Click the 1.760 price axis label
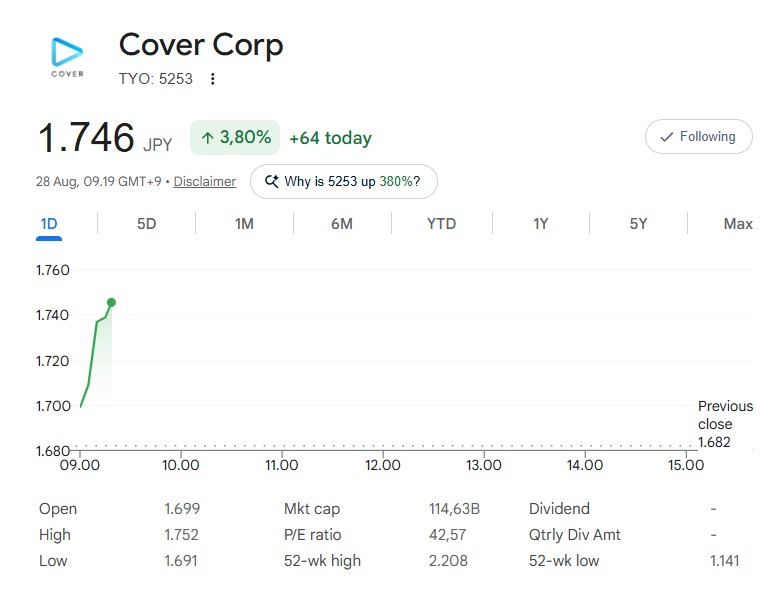 (x=52, y=270)
